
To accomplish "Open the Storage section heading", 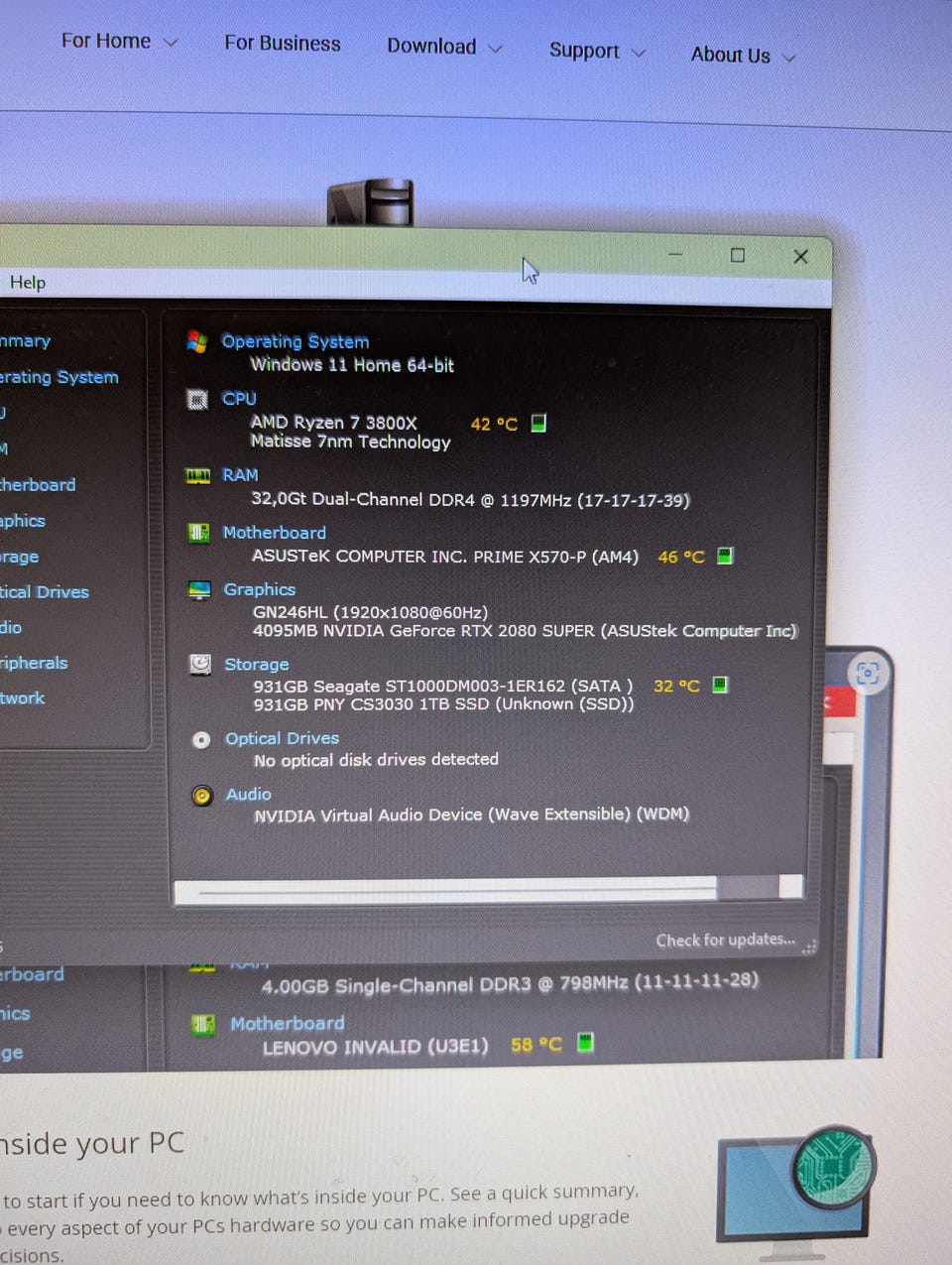I will pos(256,665).
